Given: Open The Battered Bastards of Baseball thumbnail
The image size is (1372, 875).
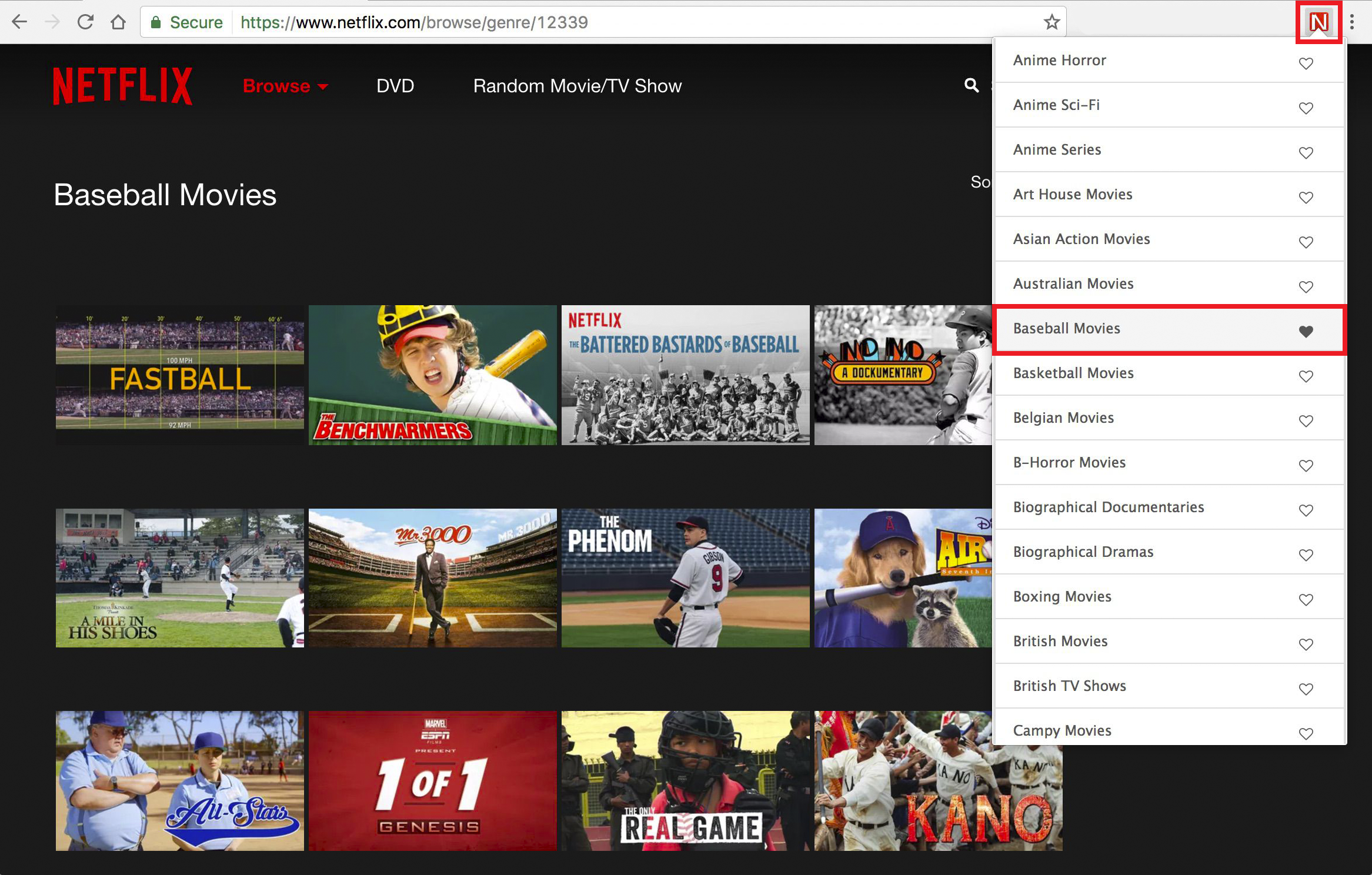Looking at the screenshot, I should [x=686, y=375].
